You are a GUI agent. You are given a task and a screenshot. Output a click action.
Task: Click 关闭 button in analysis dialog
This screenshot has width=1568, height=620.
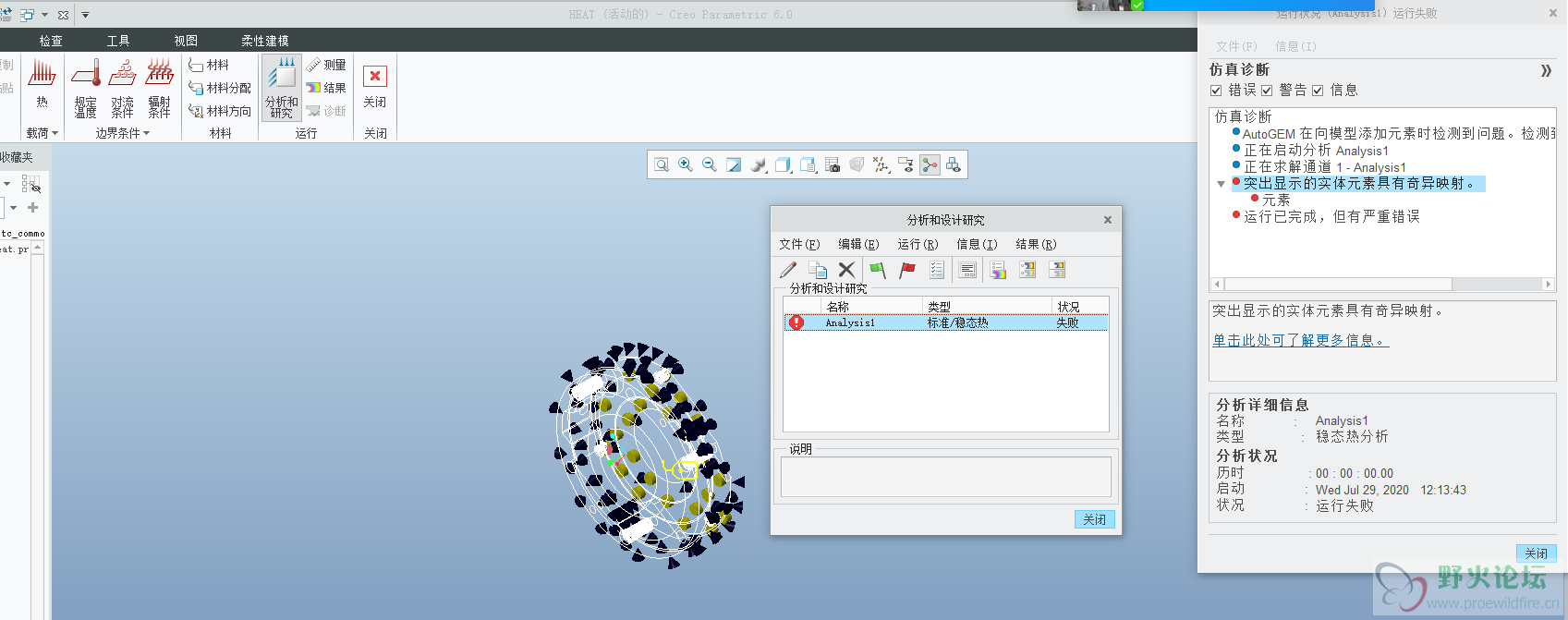point(1095,519)
